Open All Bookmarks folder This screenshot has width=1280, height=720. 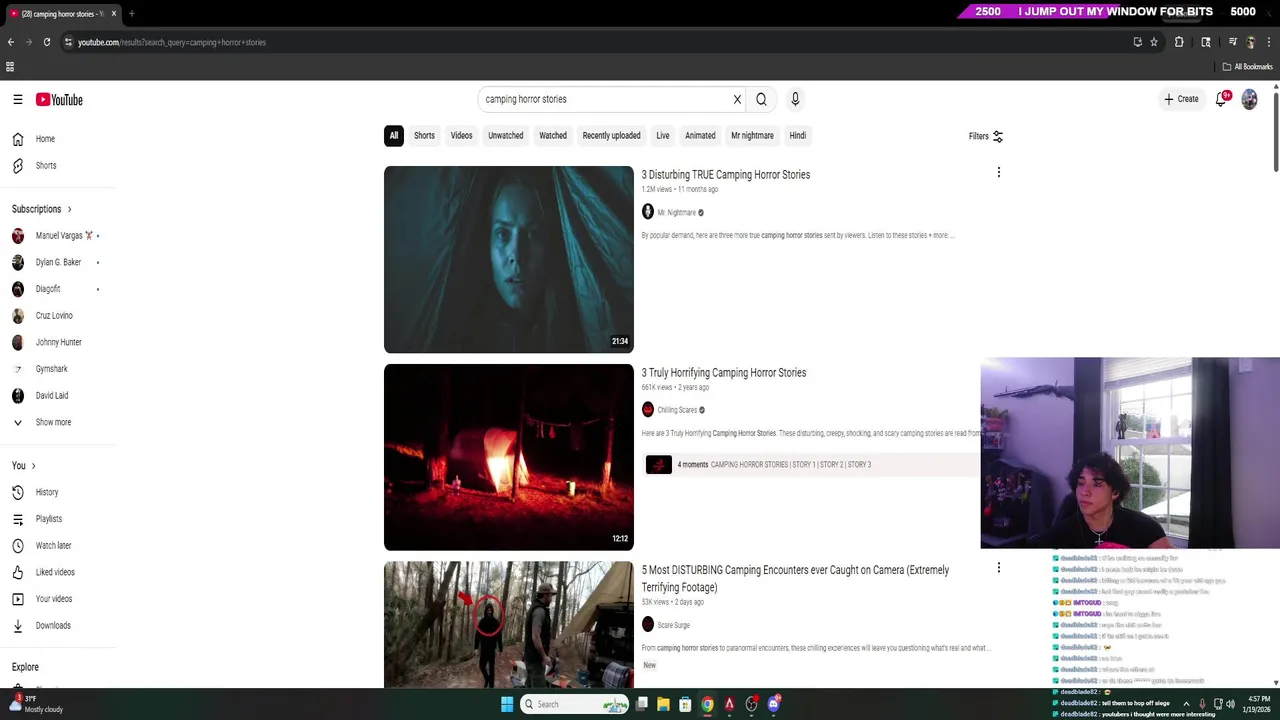click(1247, 67)
